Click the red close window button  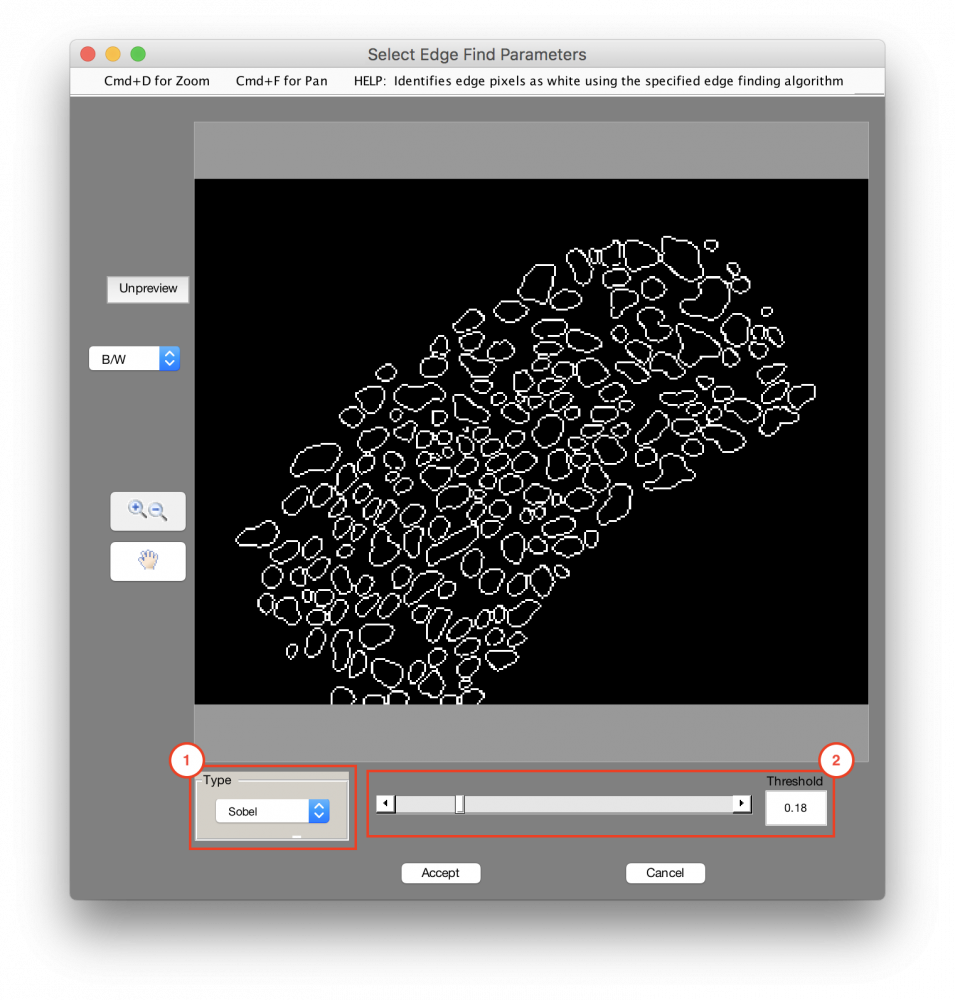tap(88, 54)
